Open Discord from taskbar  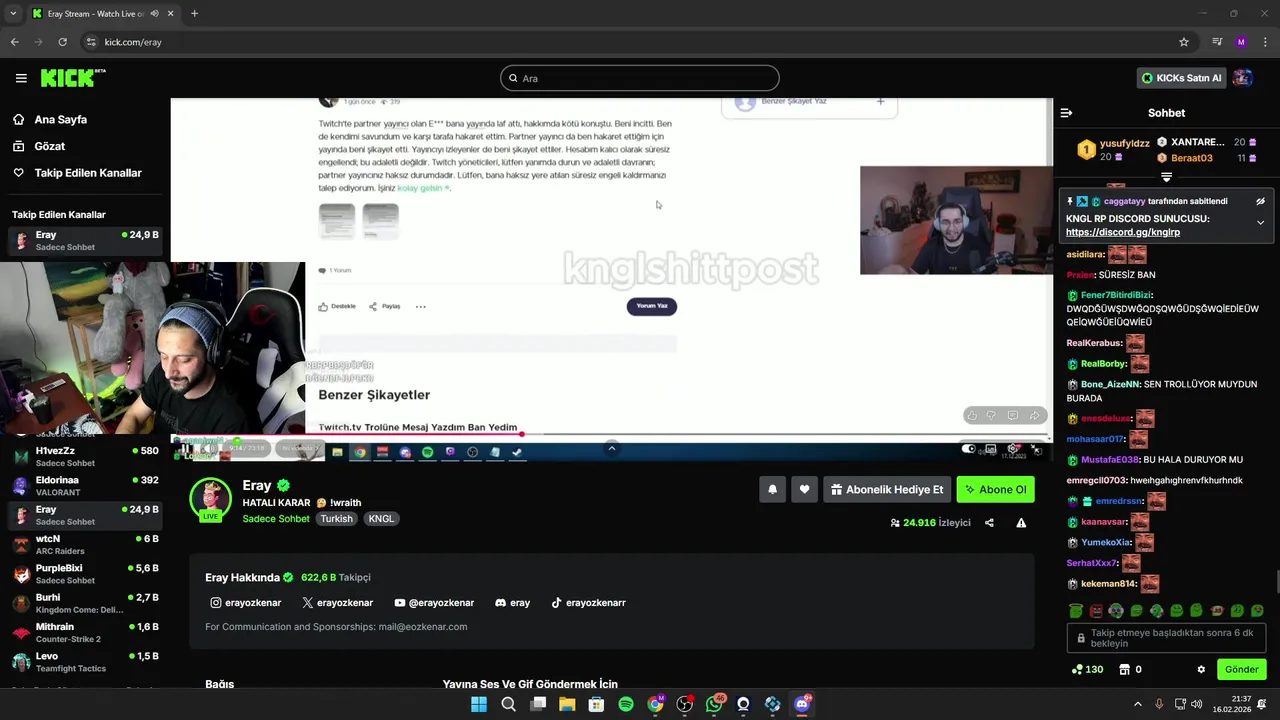click(802, 704)
